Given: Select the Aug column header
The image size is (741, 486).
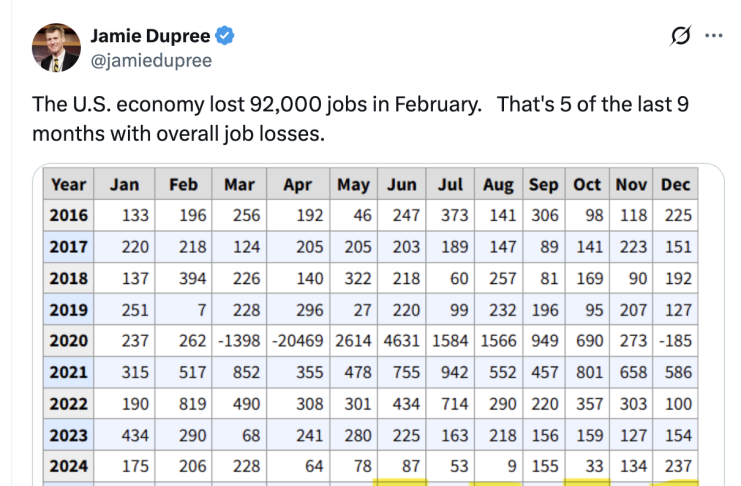Looking at the screenshot, I should click(x=497, y=185).
